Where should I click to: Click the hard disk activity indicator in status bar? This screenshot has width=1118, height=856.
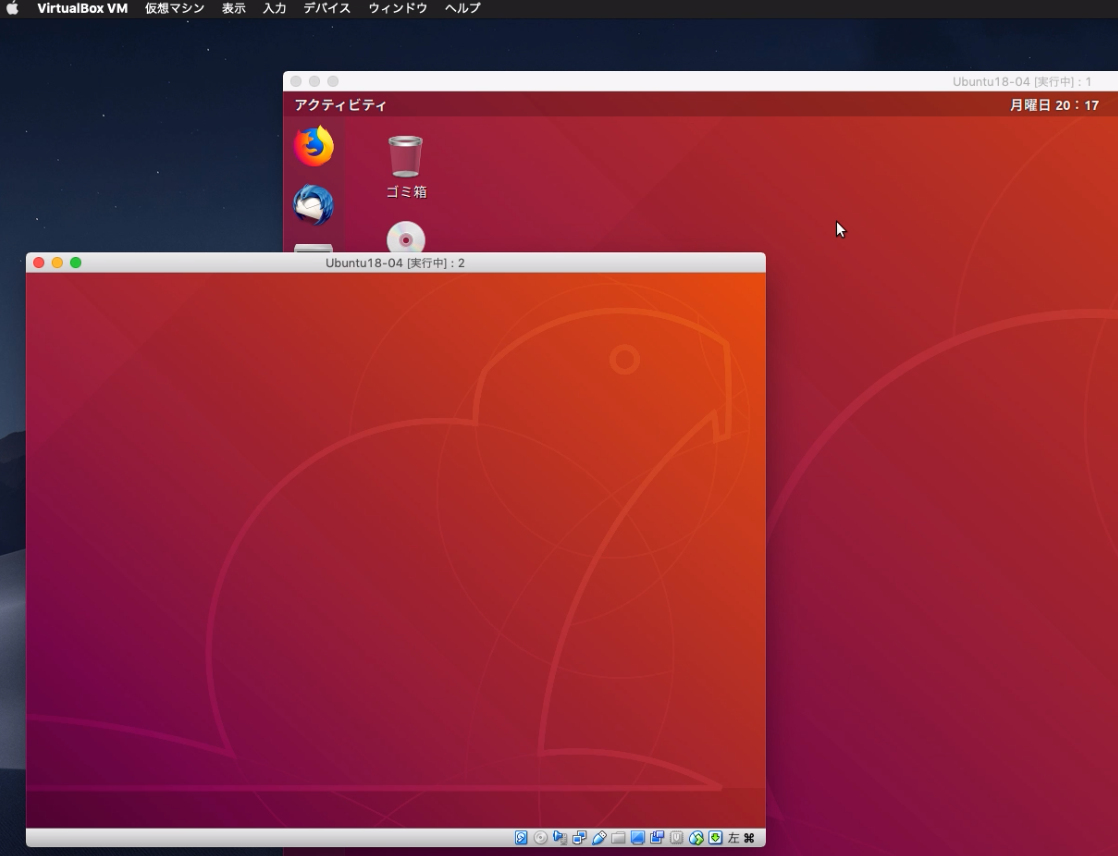521,837
